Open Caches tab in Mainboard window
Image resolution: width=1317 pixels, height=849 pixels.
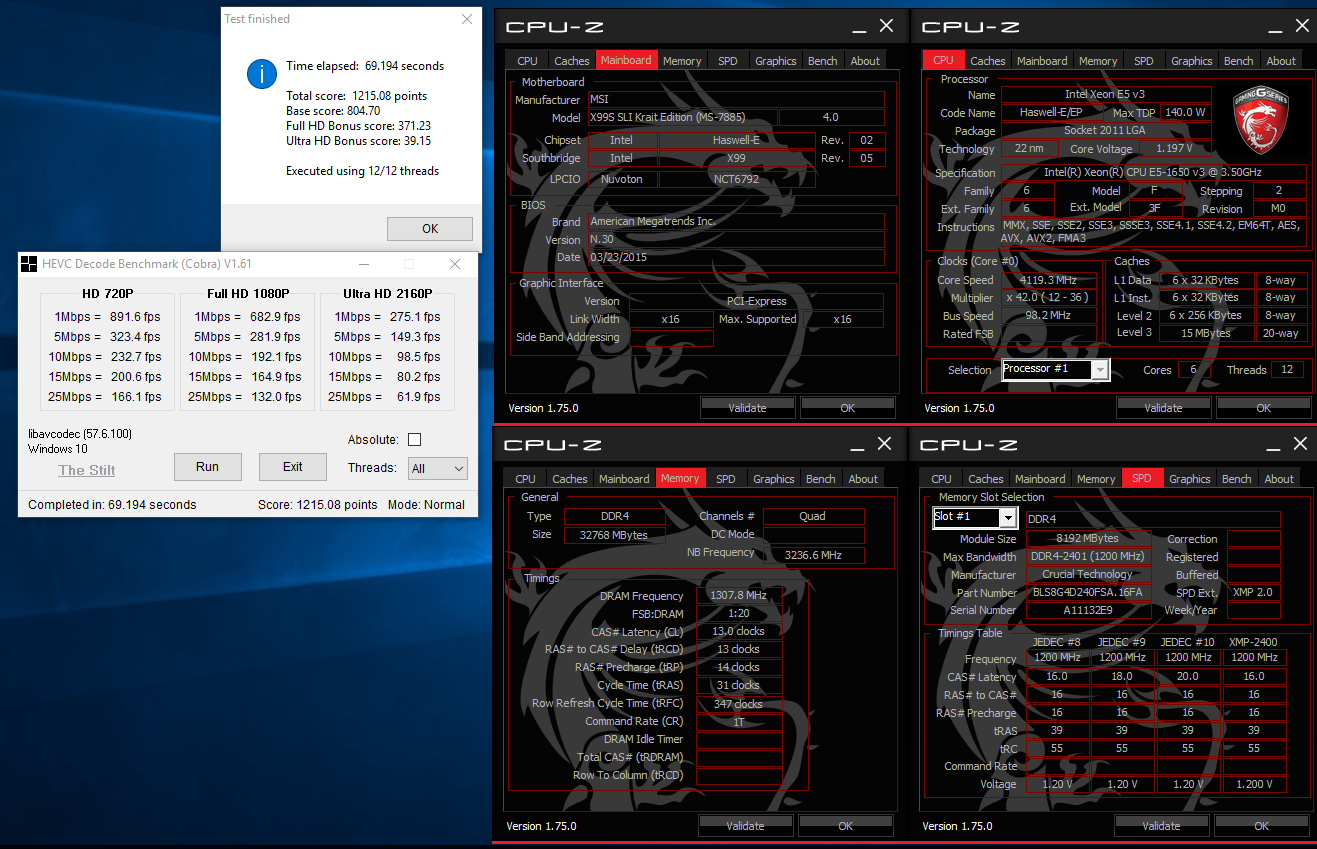(572, 61)
